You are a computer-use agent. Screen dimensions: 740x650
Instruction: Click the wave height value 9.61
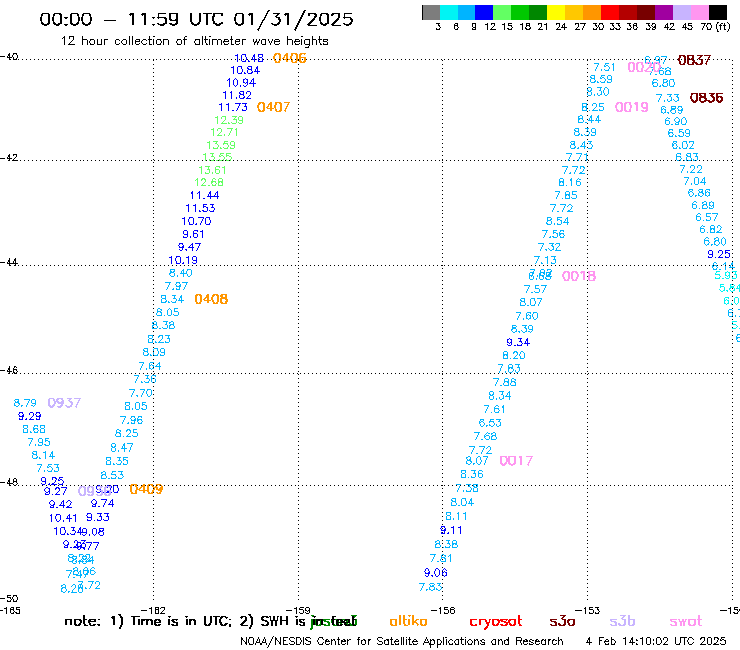click(x=193, y=234)
